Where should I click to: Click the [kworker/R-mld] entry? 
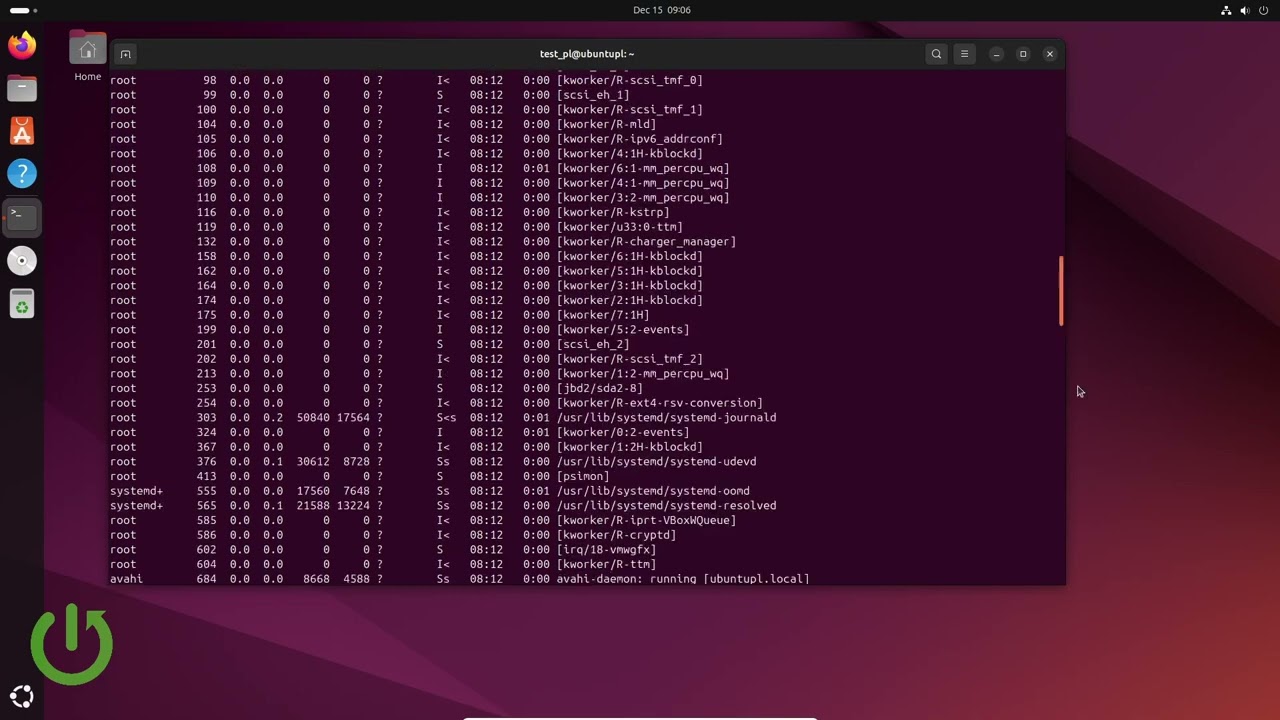[606, 124]
